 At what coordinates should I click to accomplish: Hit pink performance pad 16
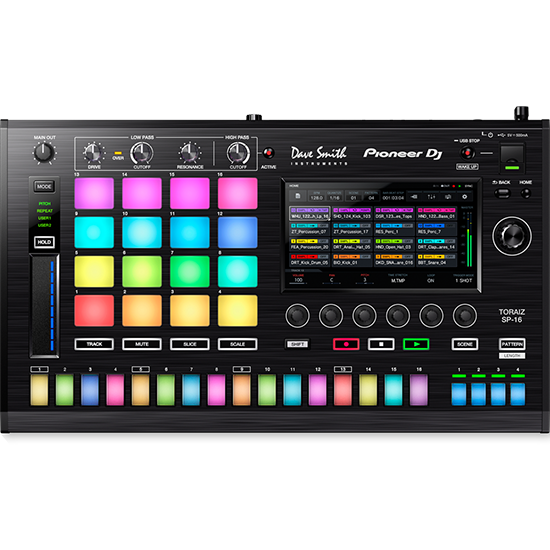[237, 193]
